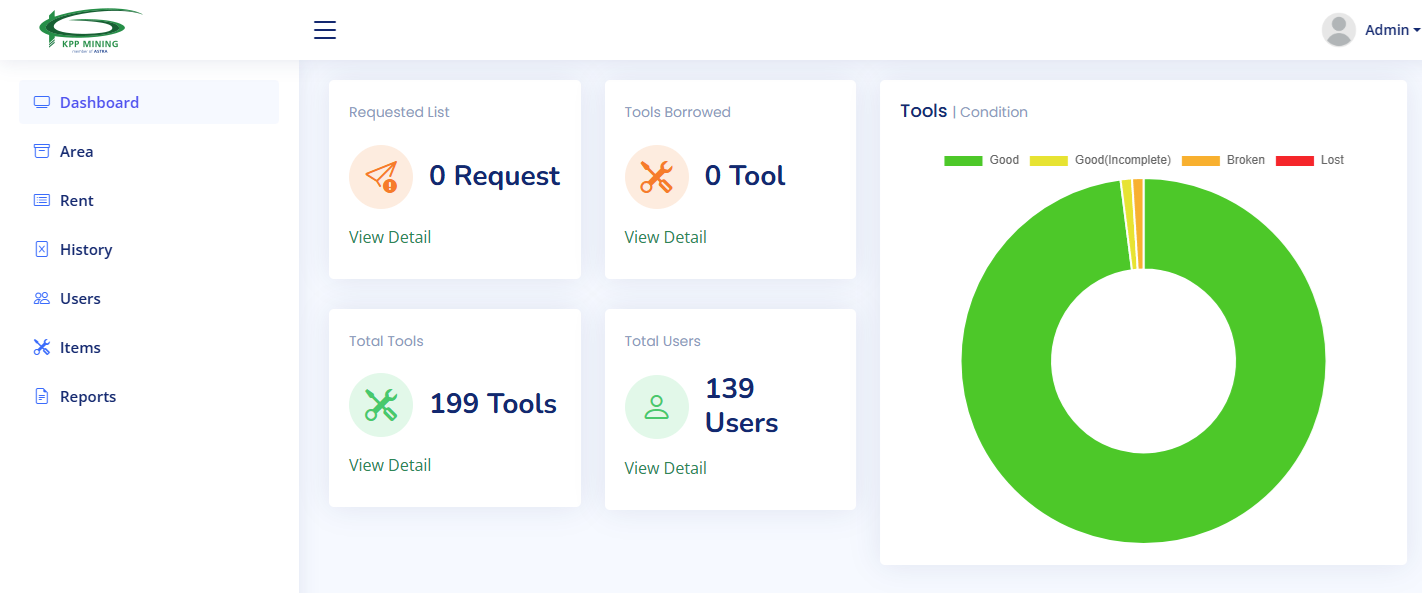Screen dimensions: 1422x593
Task: Click the green Total Tools icon
Action: point(381,405)
